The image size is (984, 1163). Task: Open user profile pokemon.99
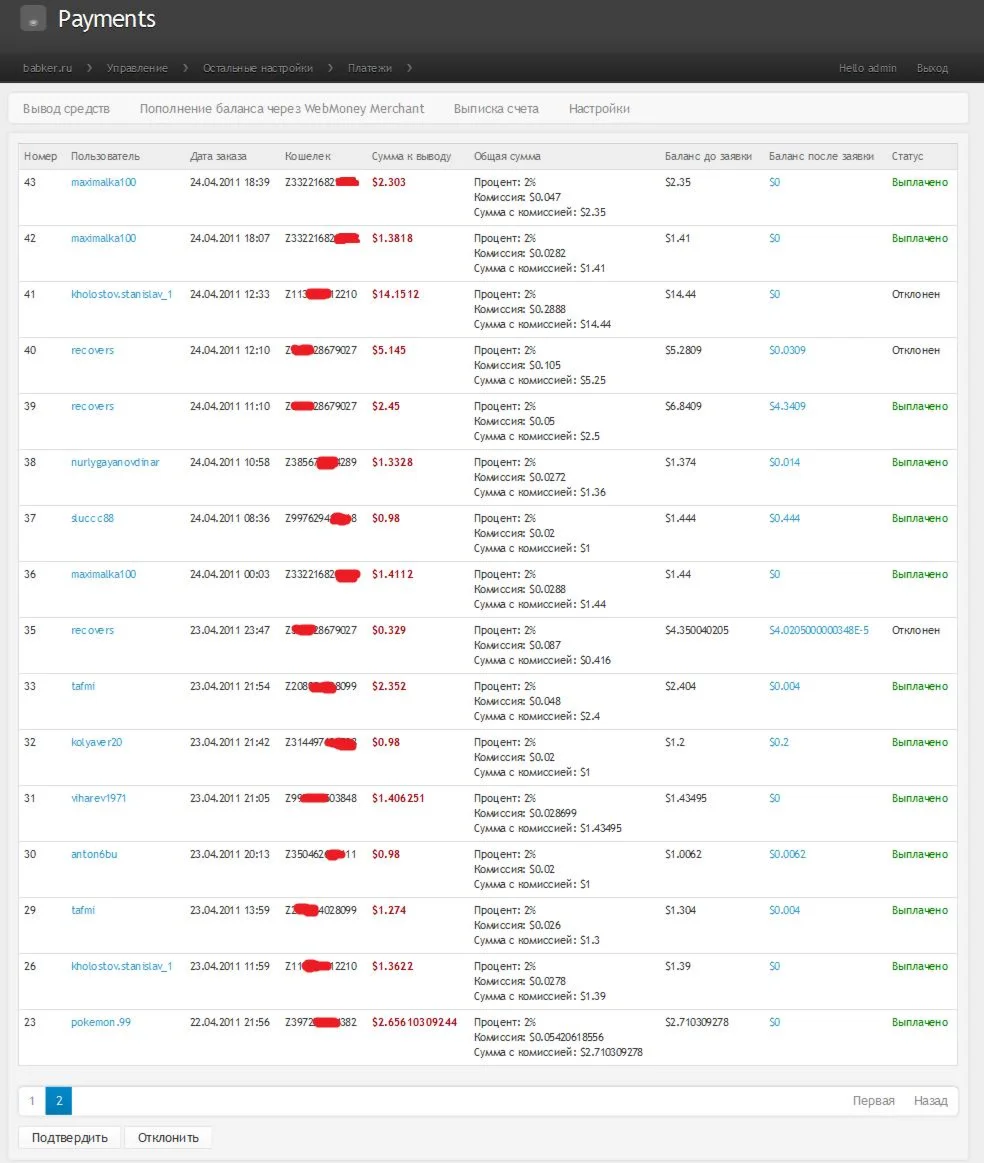point(101,1023)
